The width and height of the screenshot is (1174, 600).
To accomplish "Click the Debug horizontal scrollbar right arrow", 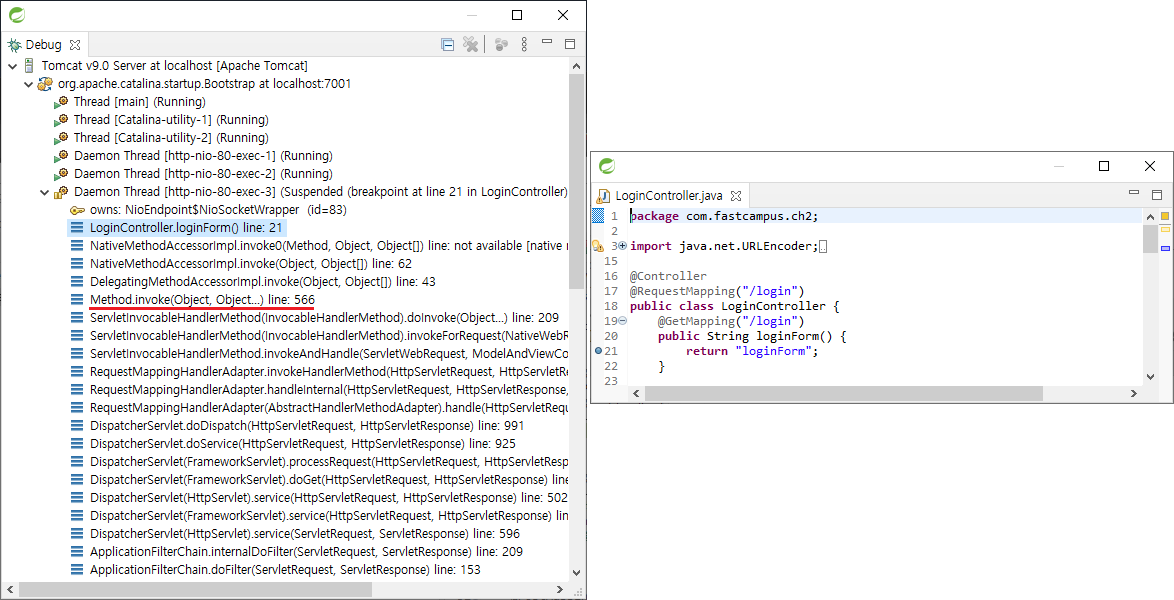I will [560, 590].
